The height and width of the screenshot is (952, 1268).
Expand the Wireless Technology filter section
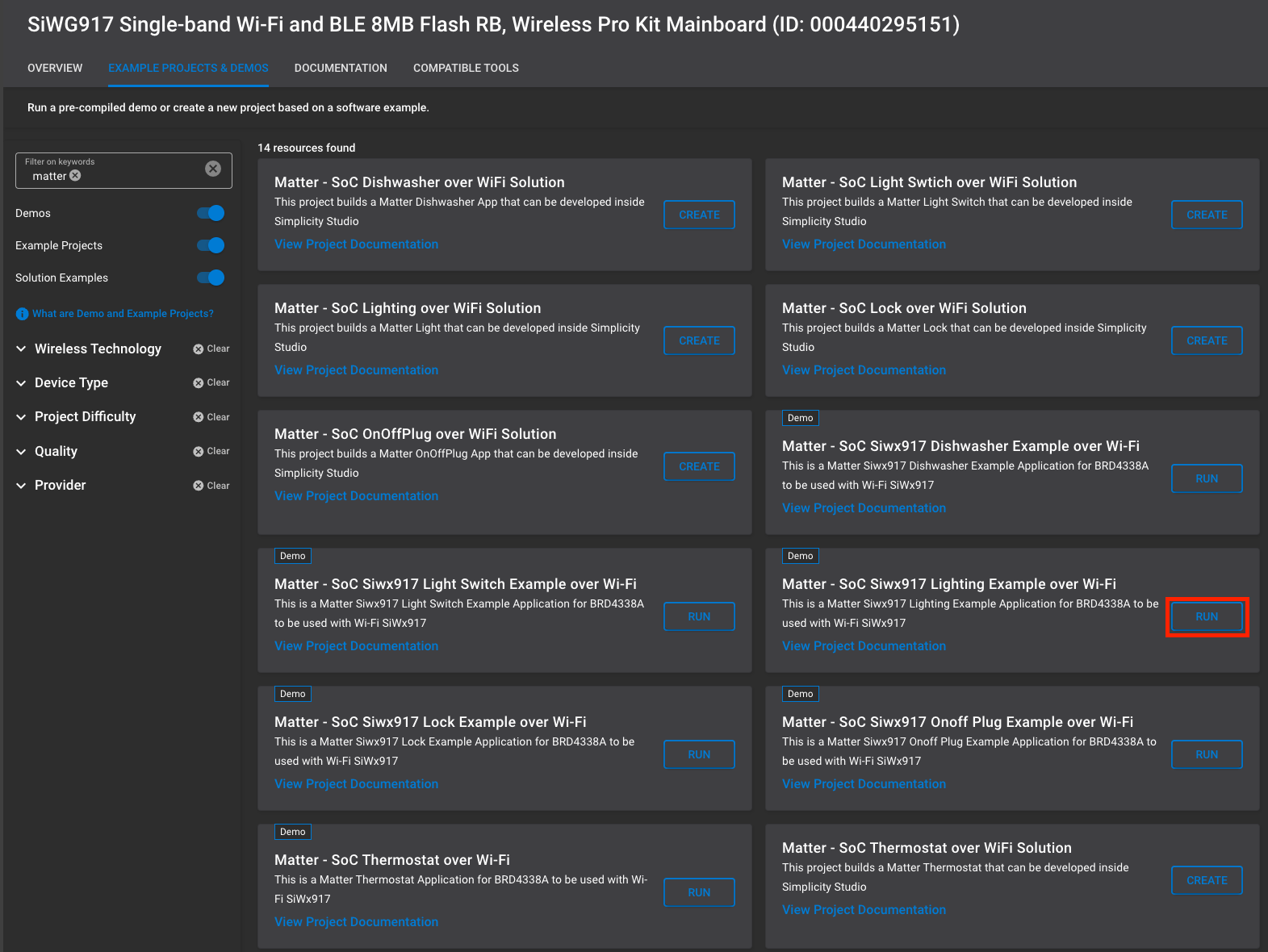tap(22, 349)
